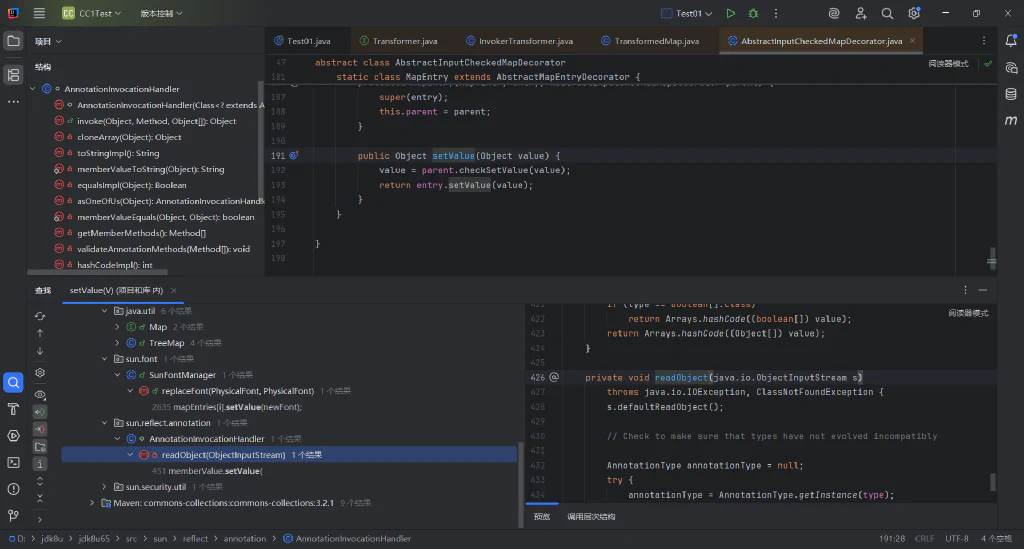The image size is (1024, 549).
Task: Open the CC1Test project dropdown
Action: pyautogui.click(x=91, y=13)
